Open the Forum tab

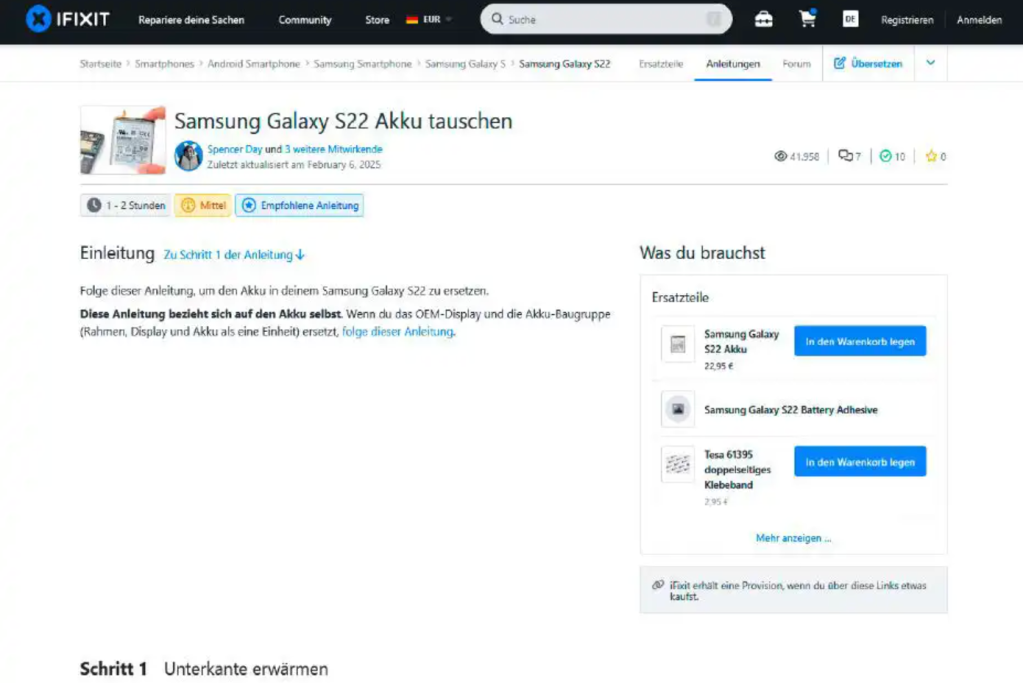[x=796, y=64]
